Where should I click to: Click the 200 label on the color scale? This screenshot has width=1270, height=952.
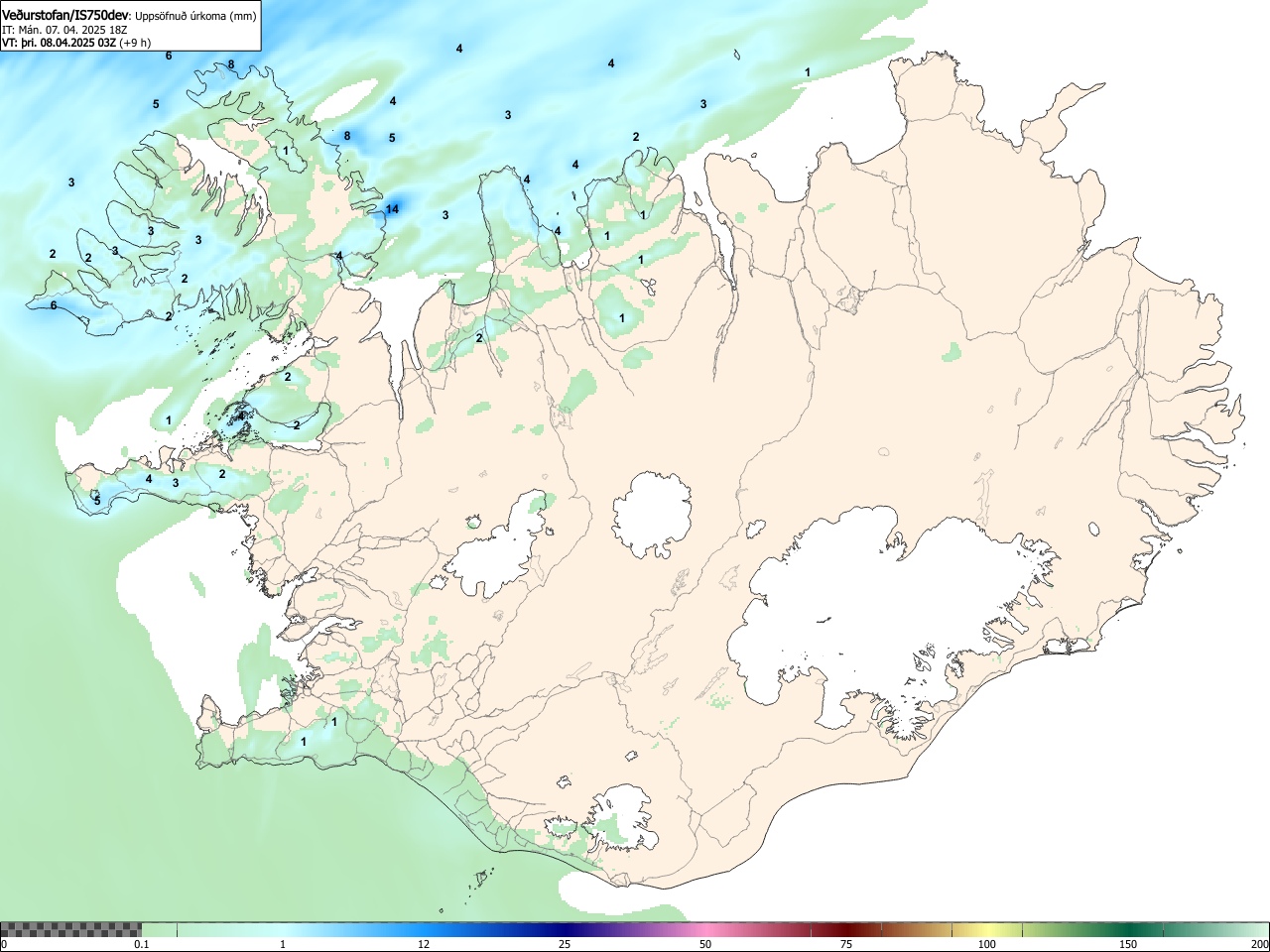[1259, 944]
